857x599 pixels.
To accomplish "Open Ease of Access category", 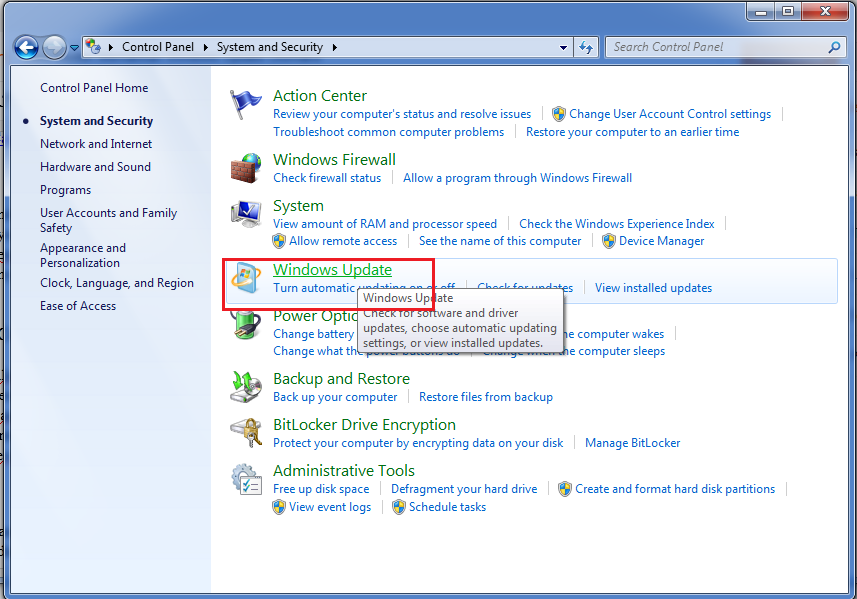I will [78, 306].
